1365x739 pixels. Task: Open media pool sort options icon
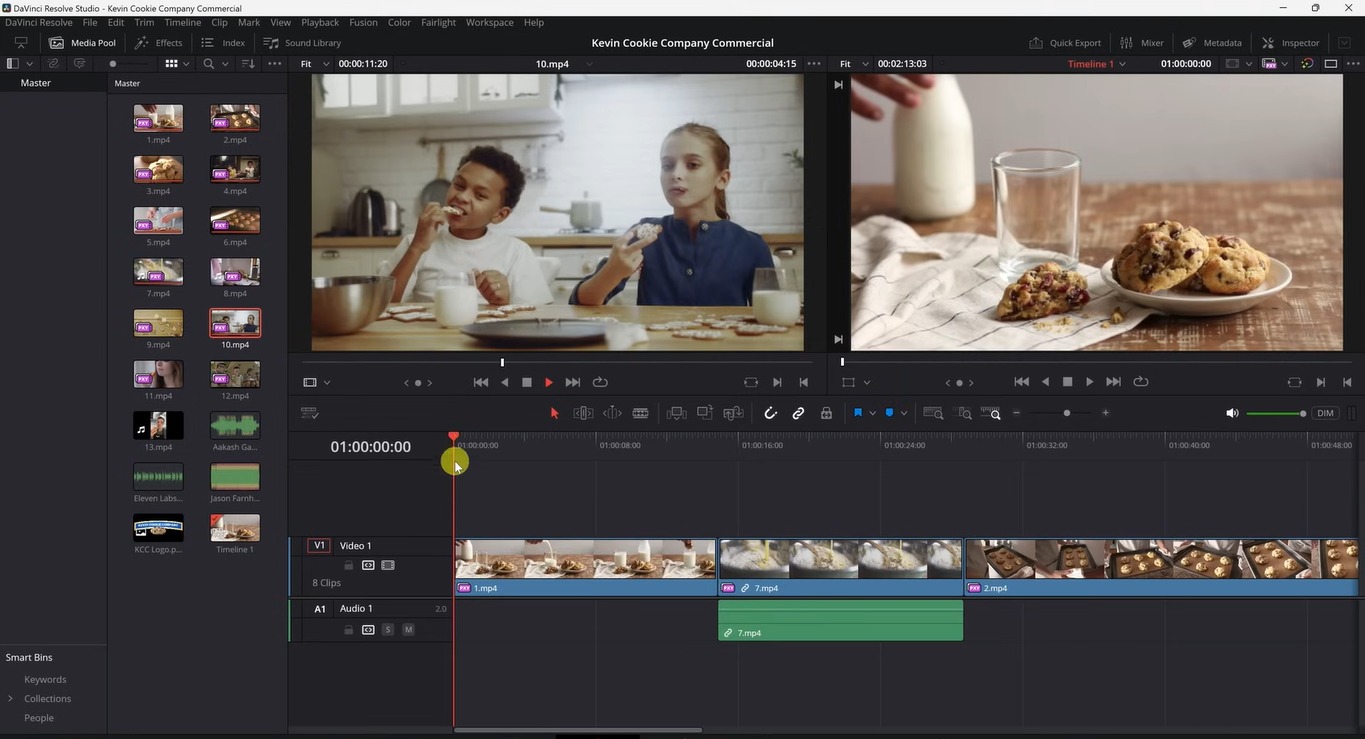pyautogui.click(x=248, y=64)
